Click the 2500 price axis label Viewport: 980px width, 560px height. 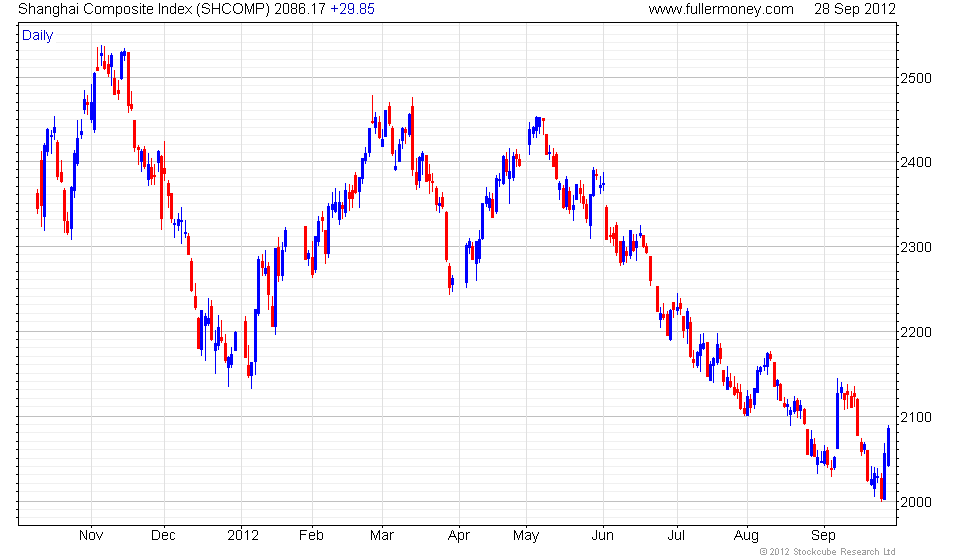pos(916,78)
